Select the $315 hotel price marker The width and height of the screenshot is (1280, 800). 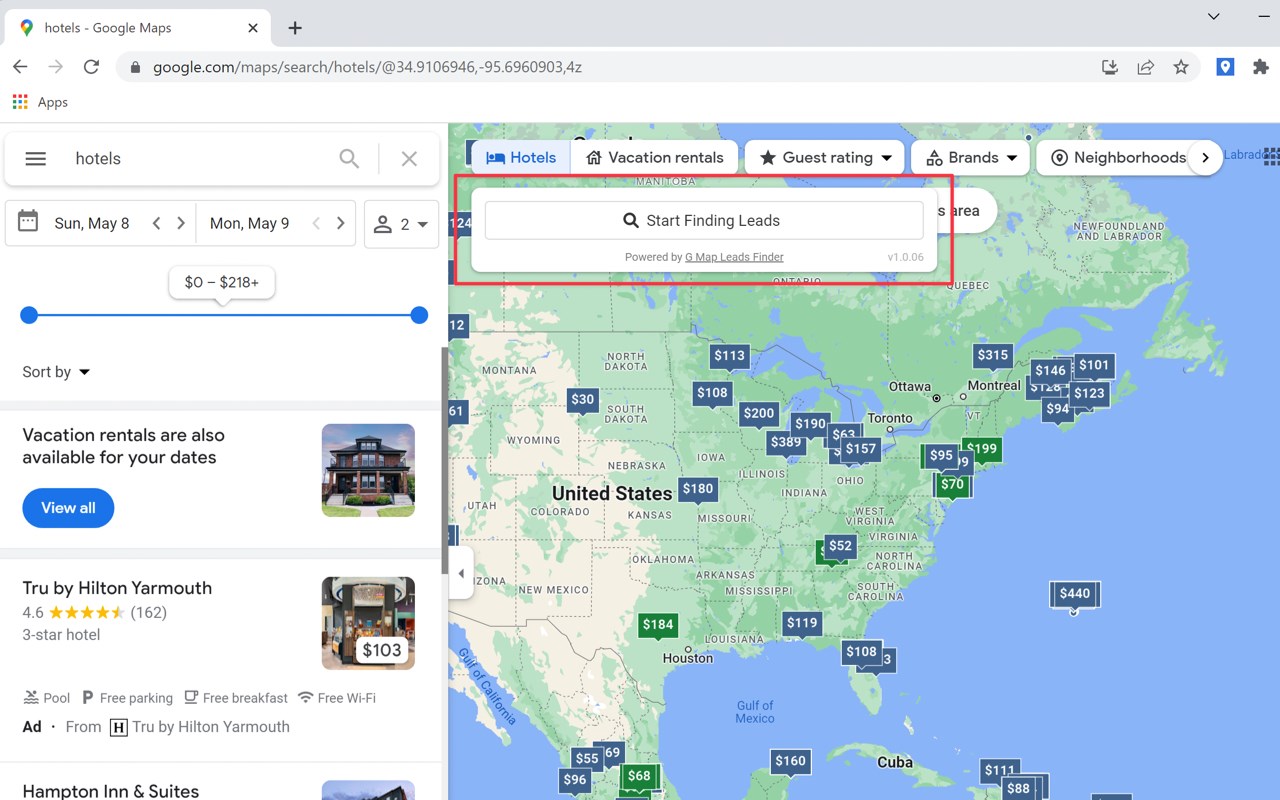(993, 355)
